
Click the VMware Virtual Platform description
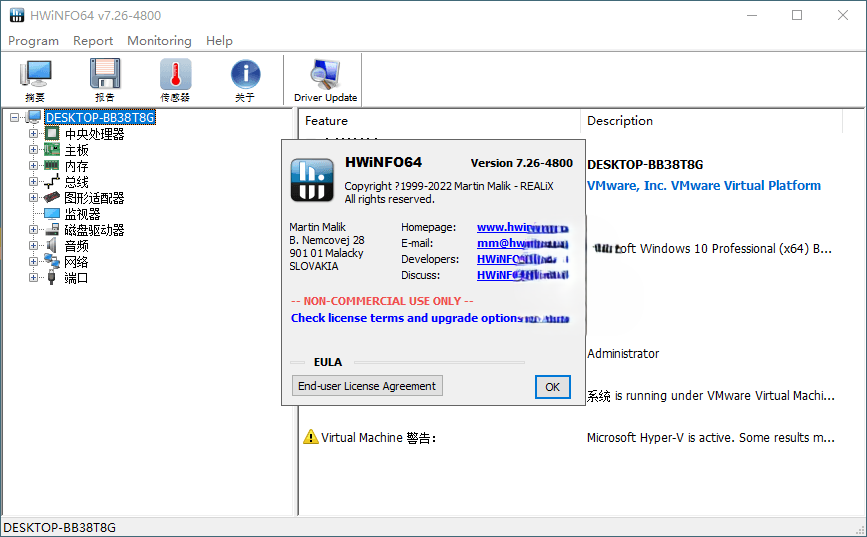pyautogui.click(x=703, y=185)
